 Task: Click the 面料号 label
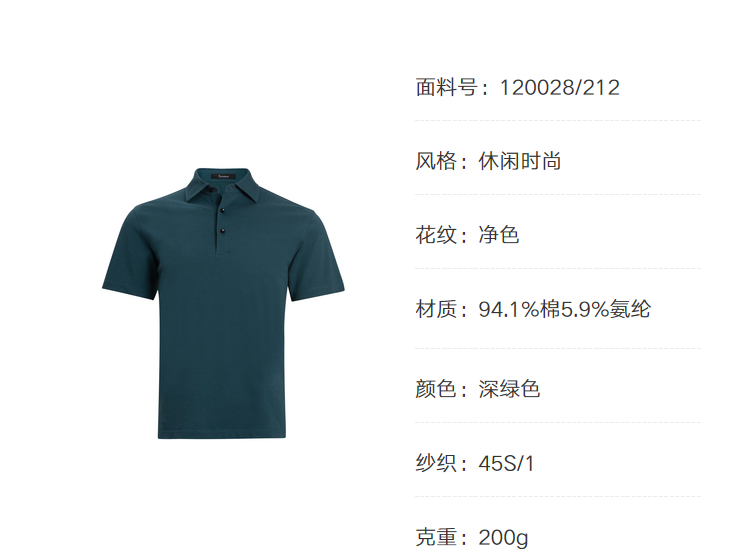click(x=445, y=88)
